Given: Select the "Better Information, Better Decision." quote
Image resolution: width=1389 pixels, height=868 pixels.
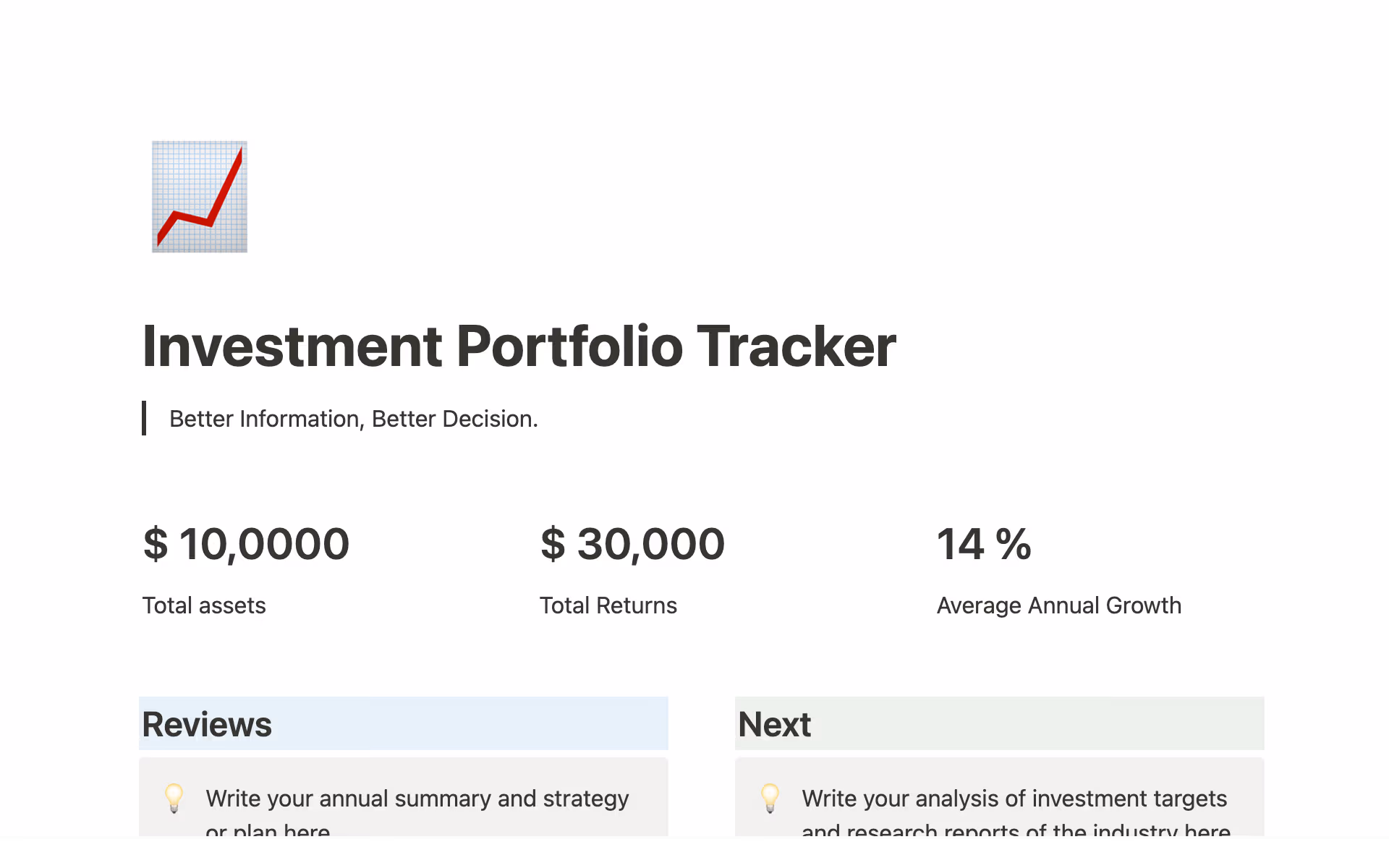Looking at the screenshot, I should coord(353,419).
